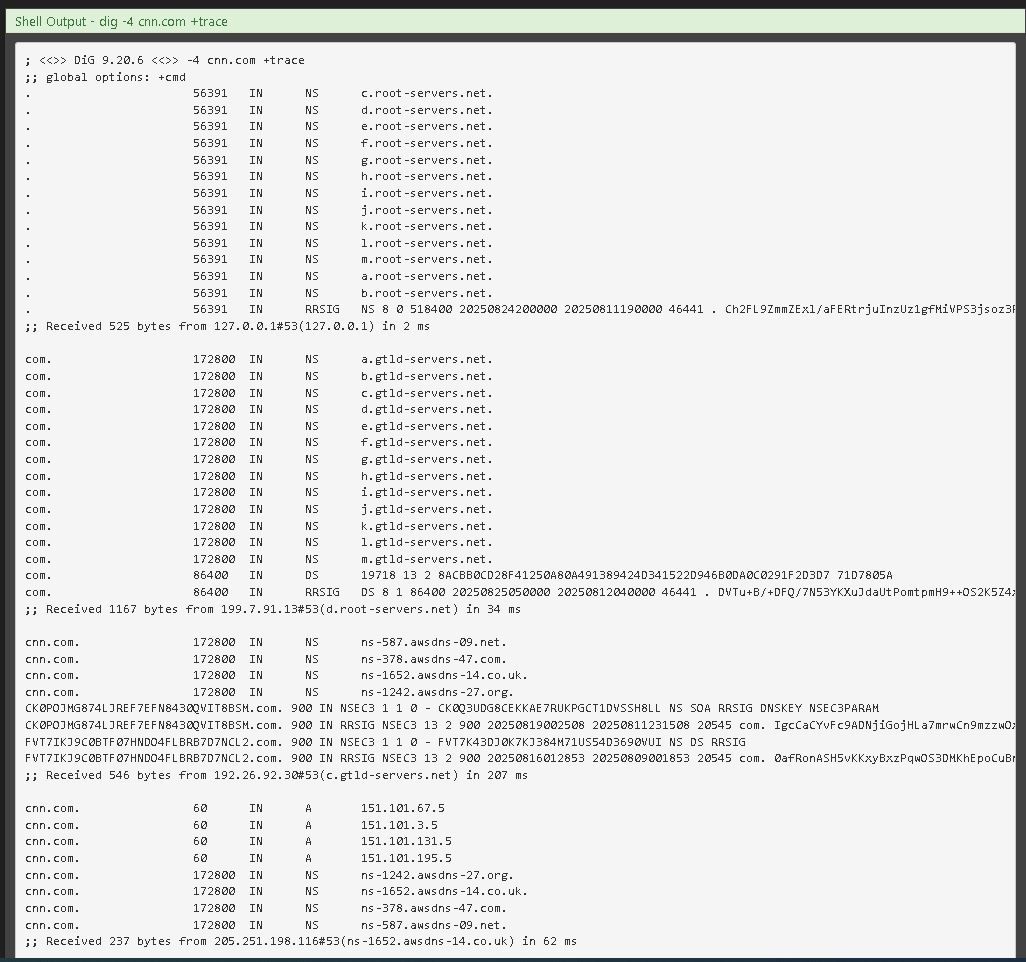Select the e.gtld-servers.net. NS record
The height and width of the screenshot is (962, 1026).
259,427
